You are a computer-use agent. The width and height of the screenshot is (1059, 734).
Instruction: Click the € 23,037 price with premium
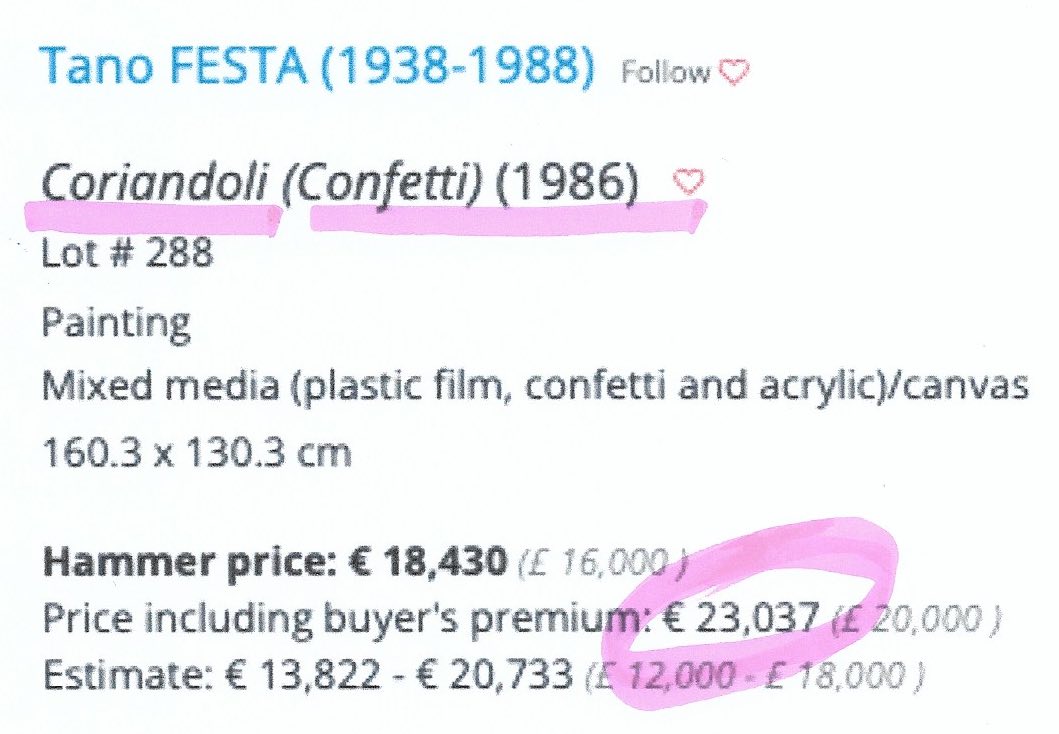pyautogui.click(x=742, y=618)
